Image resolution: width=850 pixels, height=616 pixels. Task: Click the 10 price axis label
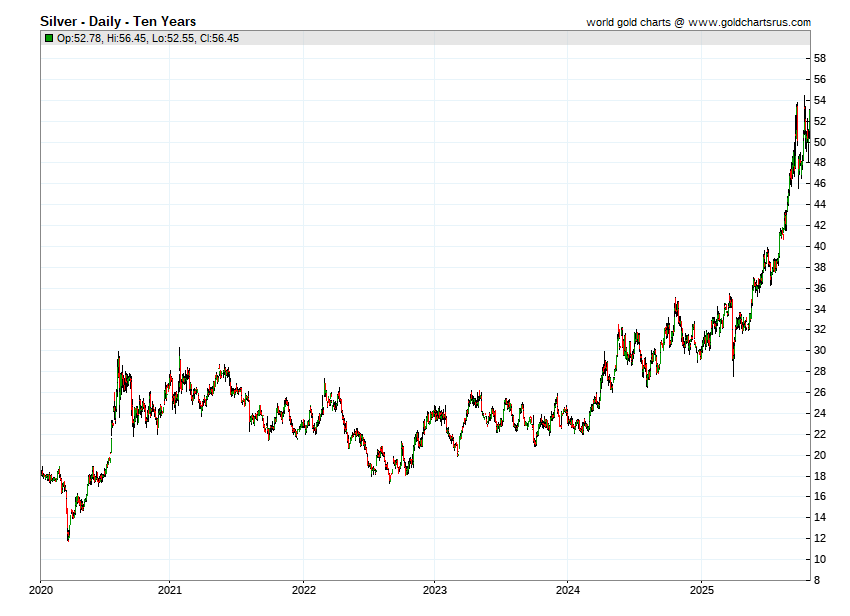coord(820,559)
